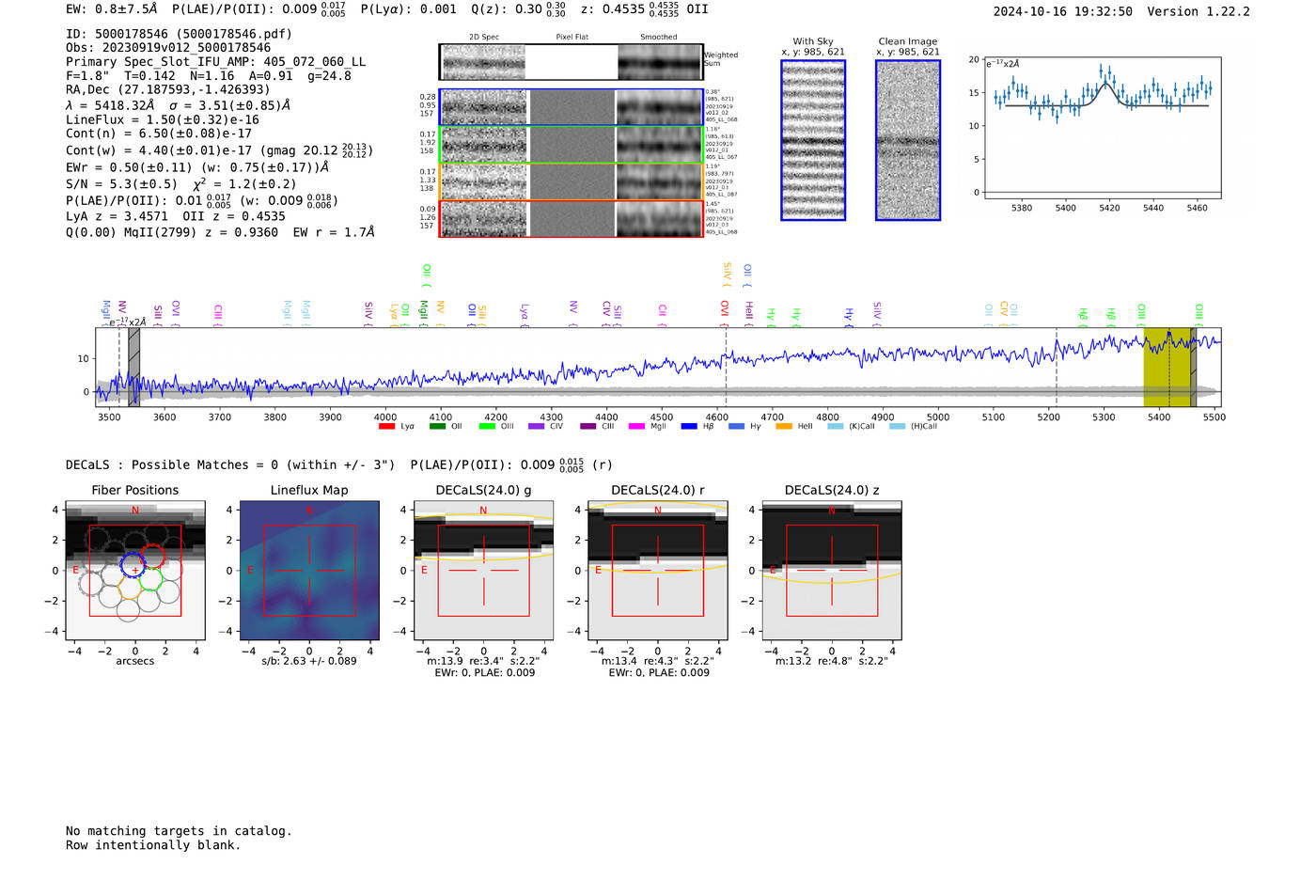Click the hatched grey band near 3550Å
1316x896 pixels.
134,368
